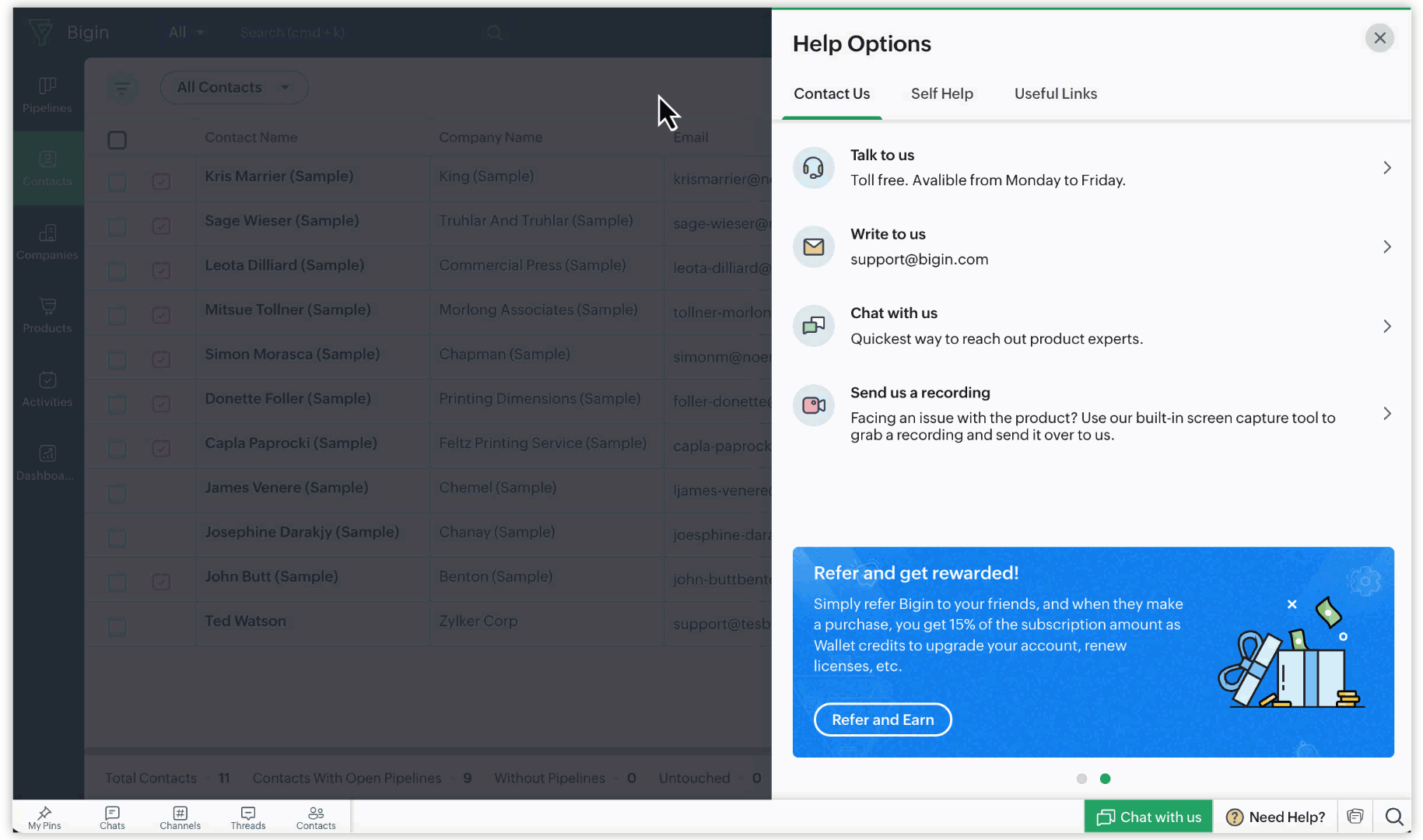
Task: Click the icon beside Need Help
Action: (x=1355, y=817)
